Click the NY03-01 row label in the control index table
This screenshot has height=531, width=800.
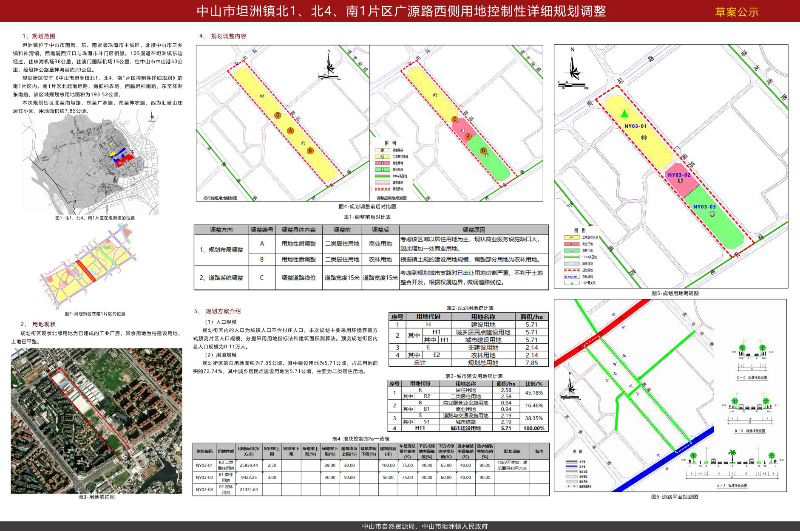(x=204, y=465)
